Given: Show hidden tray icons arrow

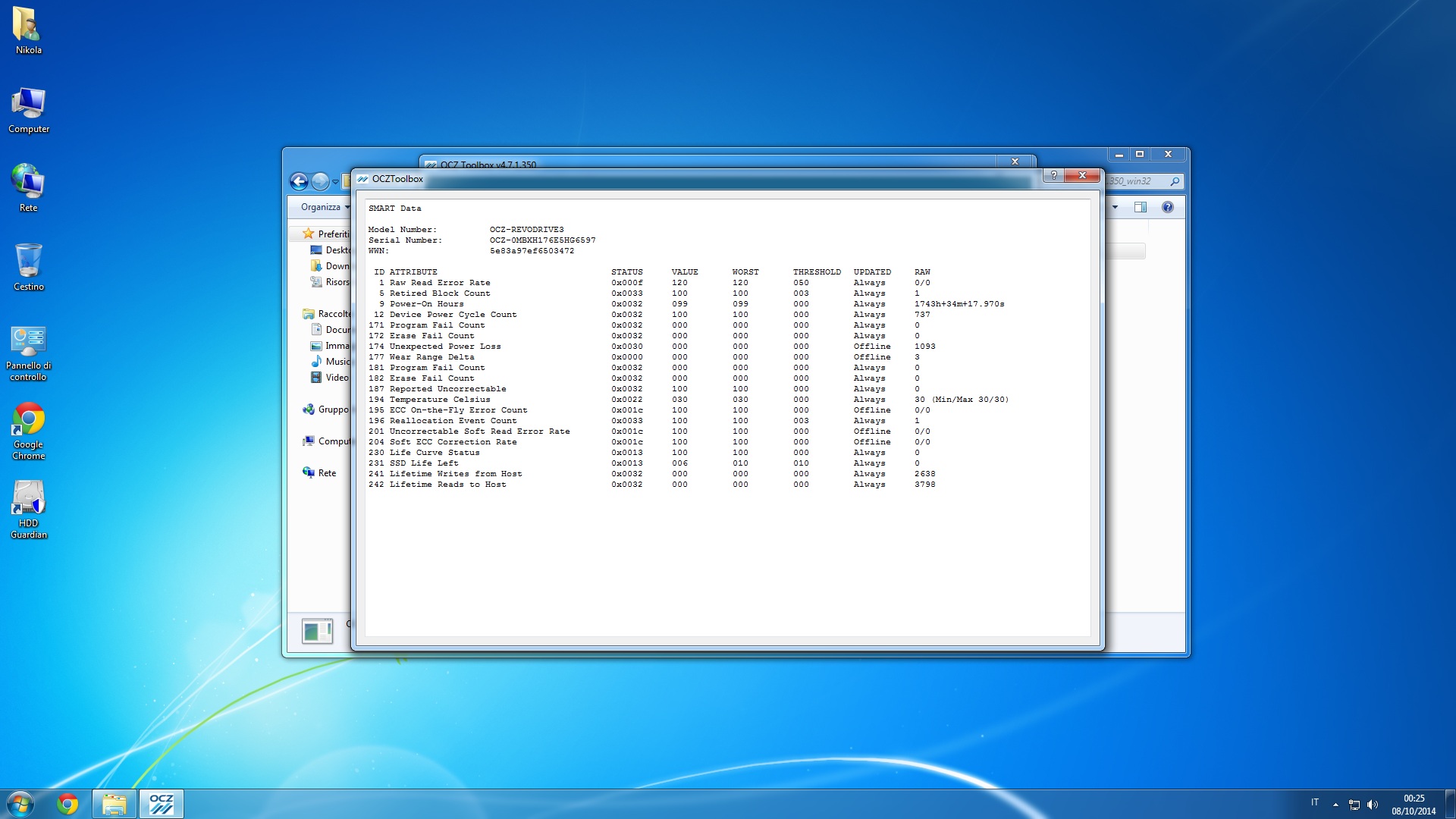Looking at the screenshot, I should point(1335,804).
